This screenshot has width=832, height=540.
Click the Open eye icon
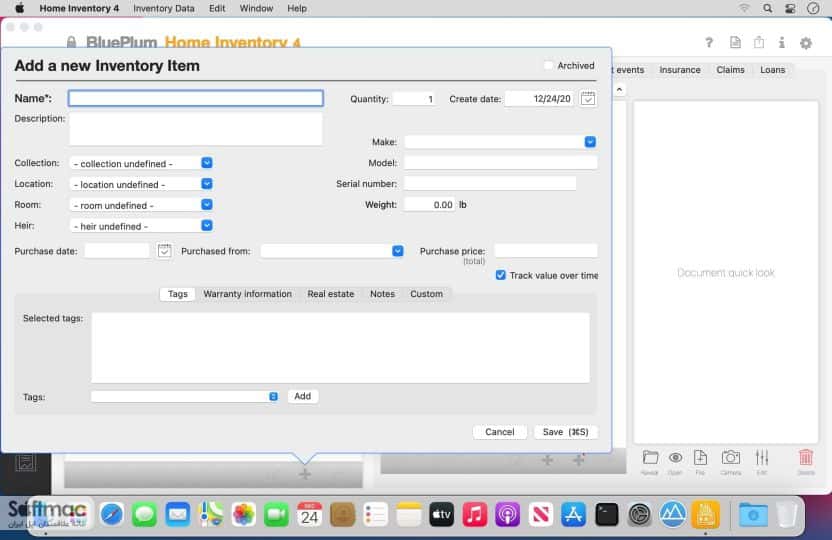(675, 457)
